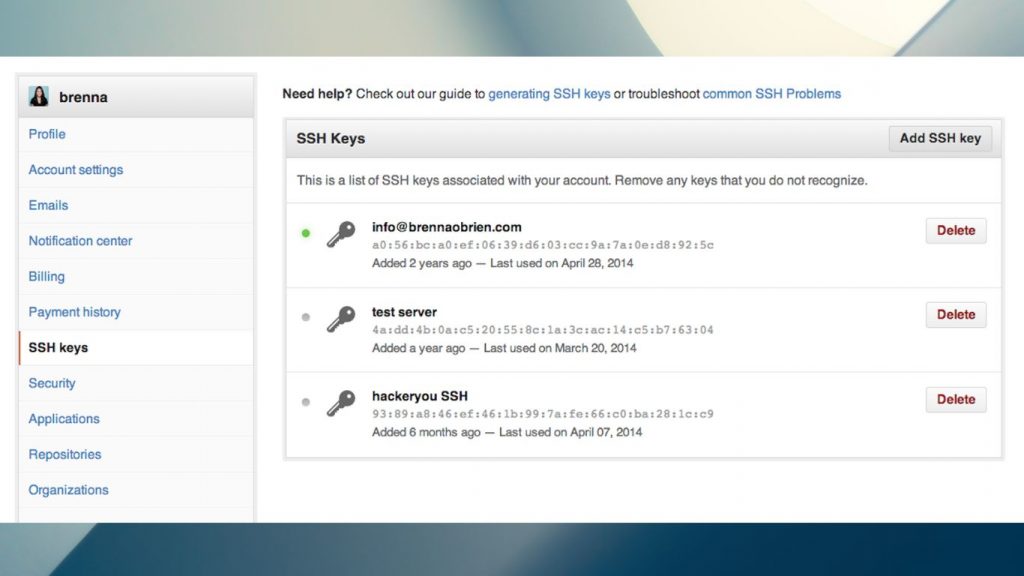
Task: Go to Account settings
Action: tap(75, 169)
